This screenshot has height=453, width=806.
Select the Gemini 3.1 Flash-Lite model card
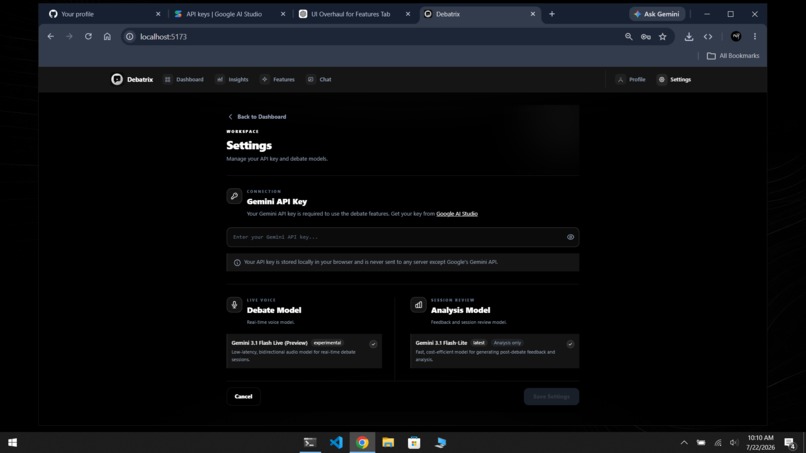(x=494, y=351)
